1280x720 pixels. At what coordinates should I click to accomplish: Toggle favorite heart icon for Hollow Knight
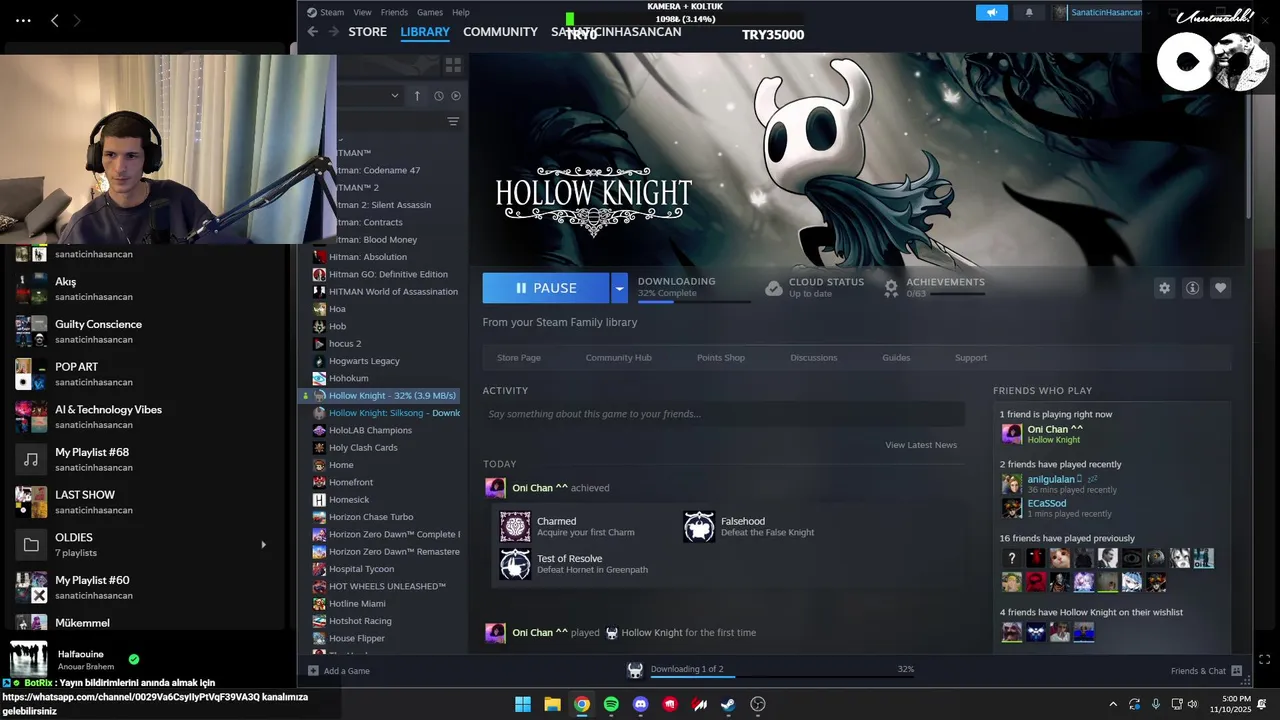click(x=1220, y=288)
